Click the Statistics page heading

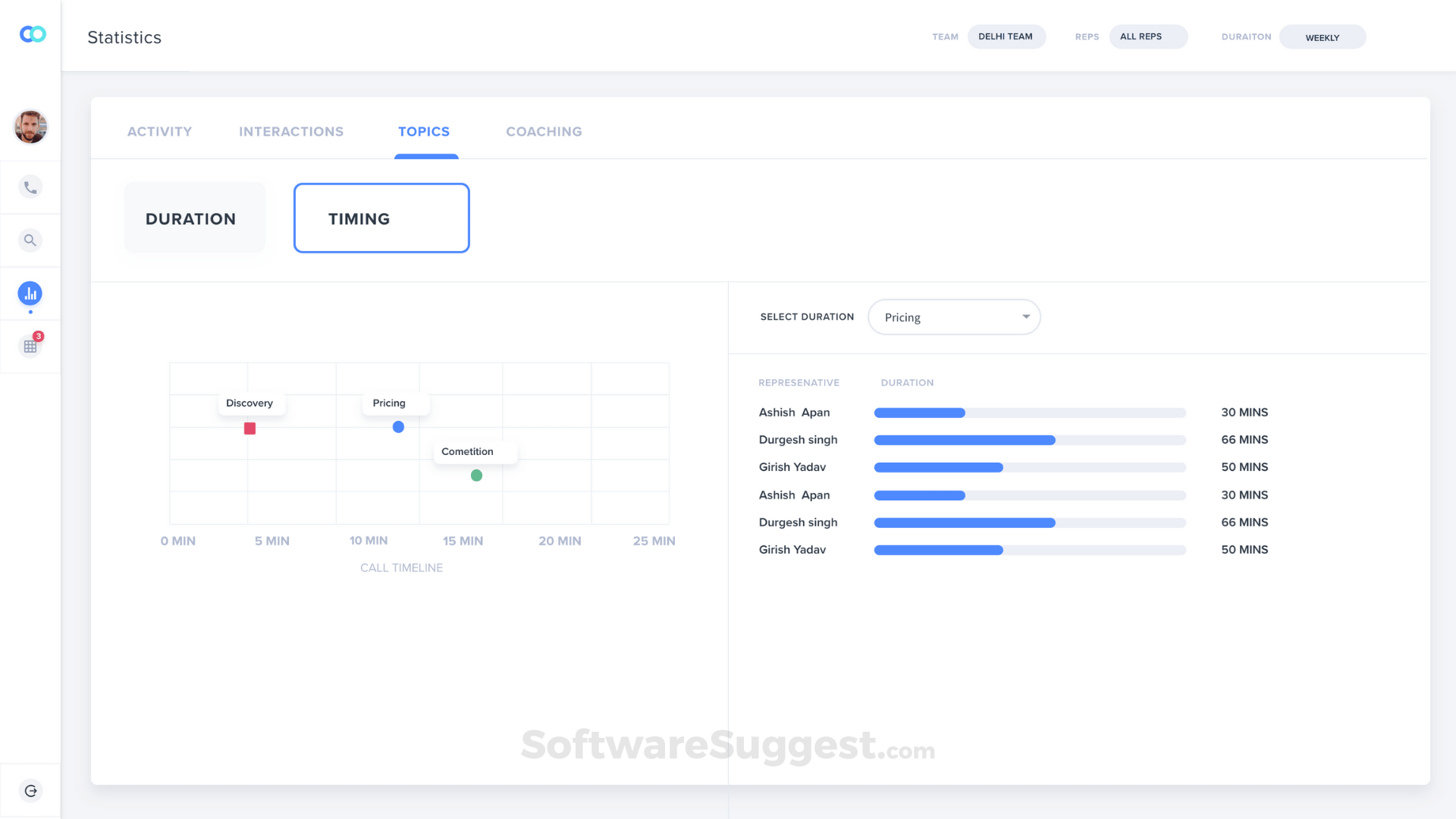click(124, 36)
